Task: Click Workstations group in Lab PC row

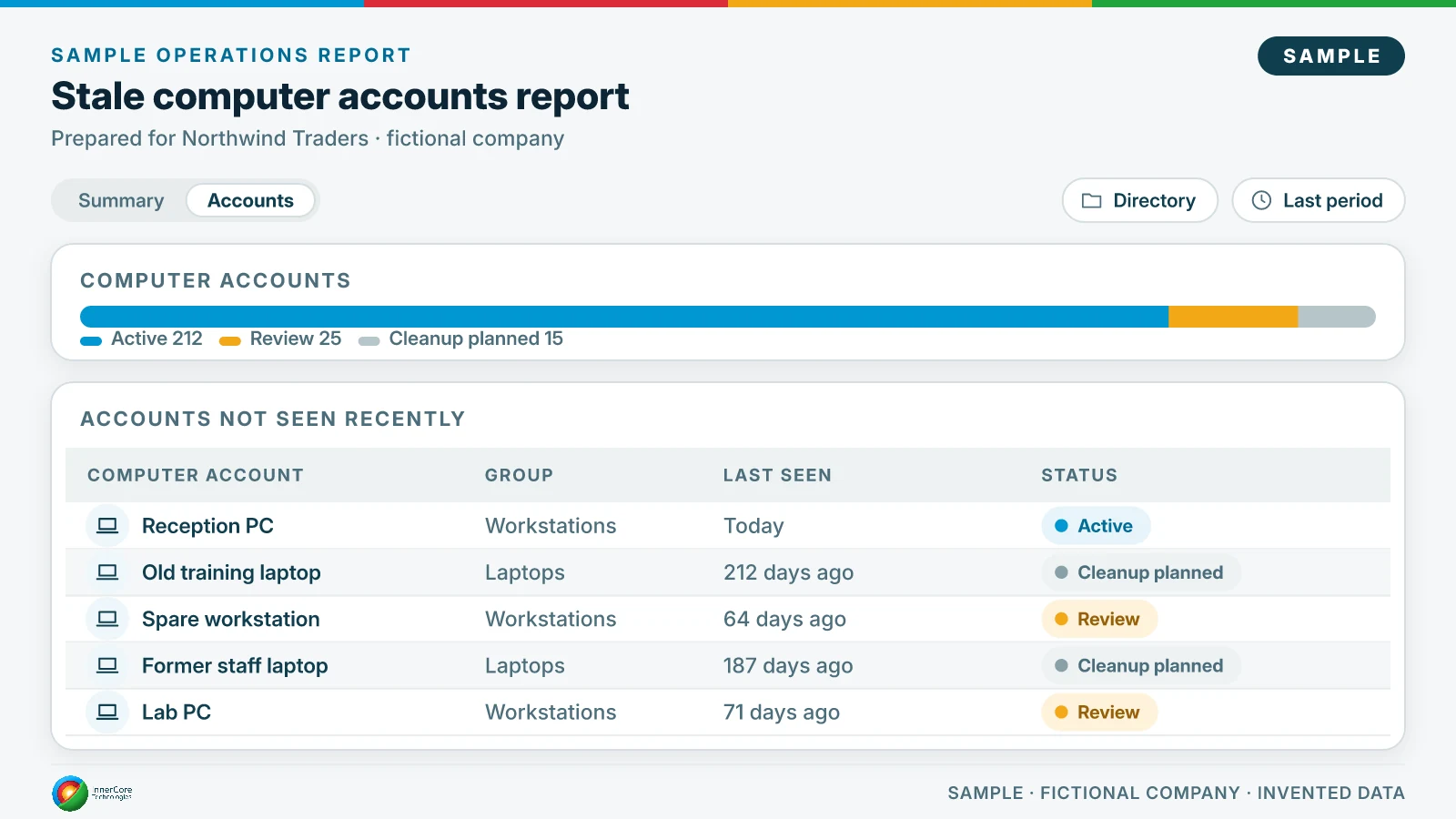Action: [551, 713]
